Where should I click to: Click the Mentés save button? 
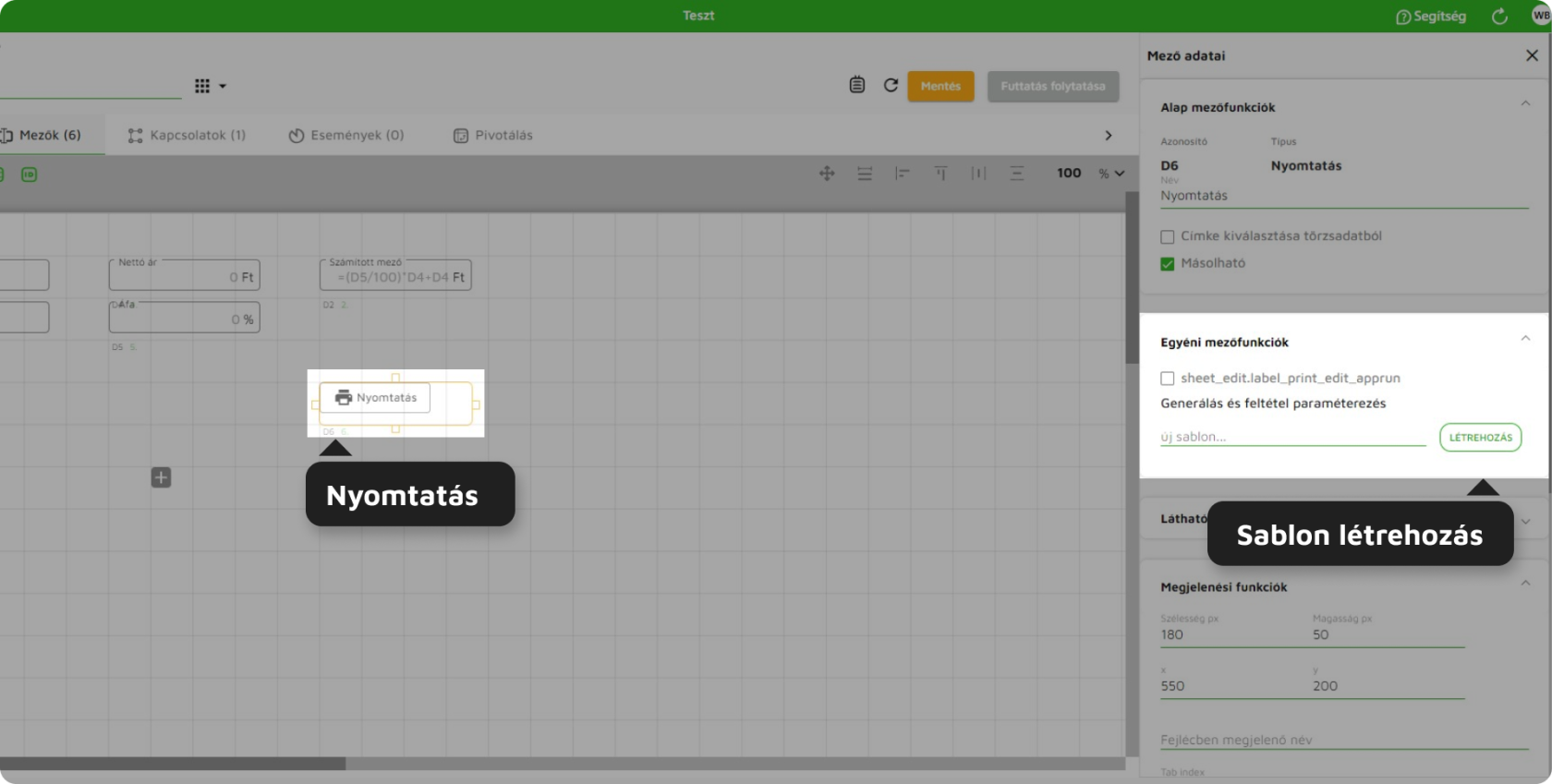[940, 86]
